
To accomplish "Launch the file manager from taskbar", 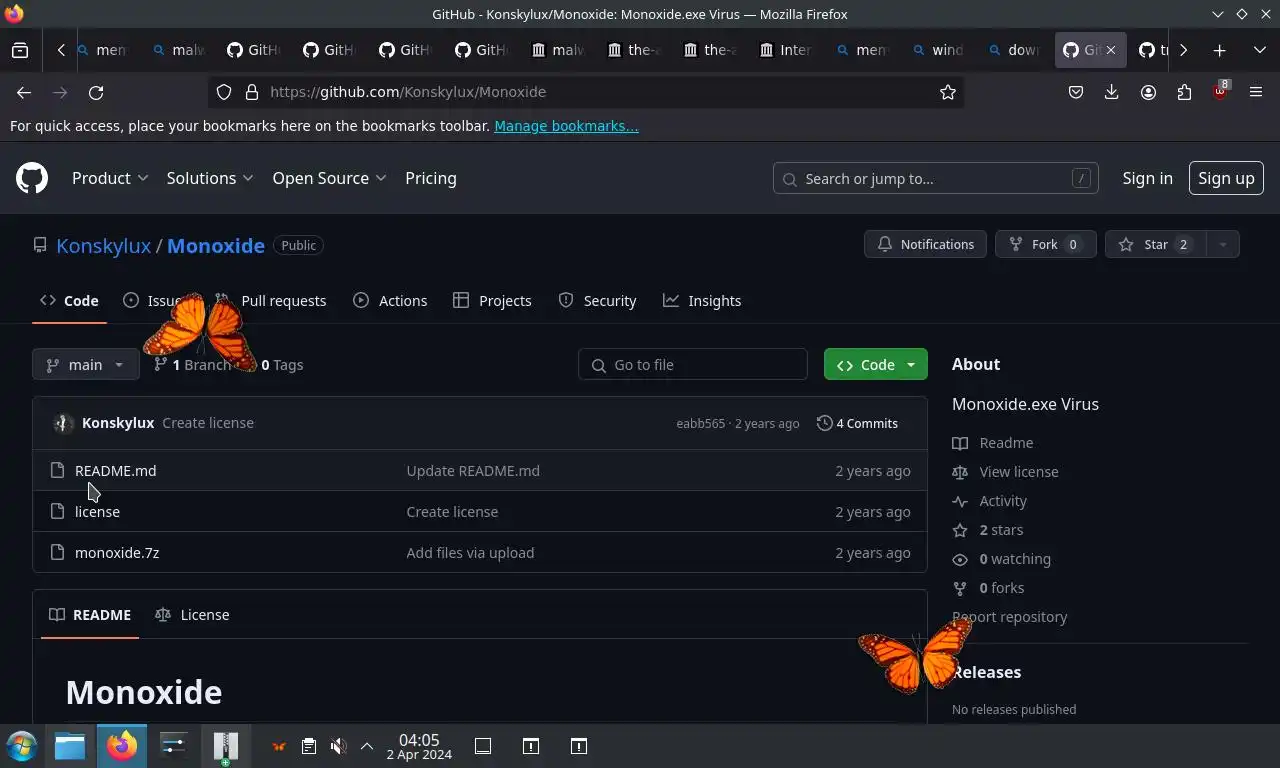I will pyautogui.click(x=70, y=746).
